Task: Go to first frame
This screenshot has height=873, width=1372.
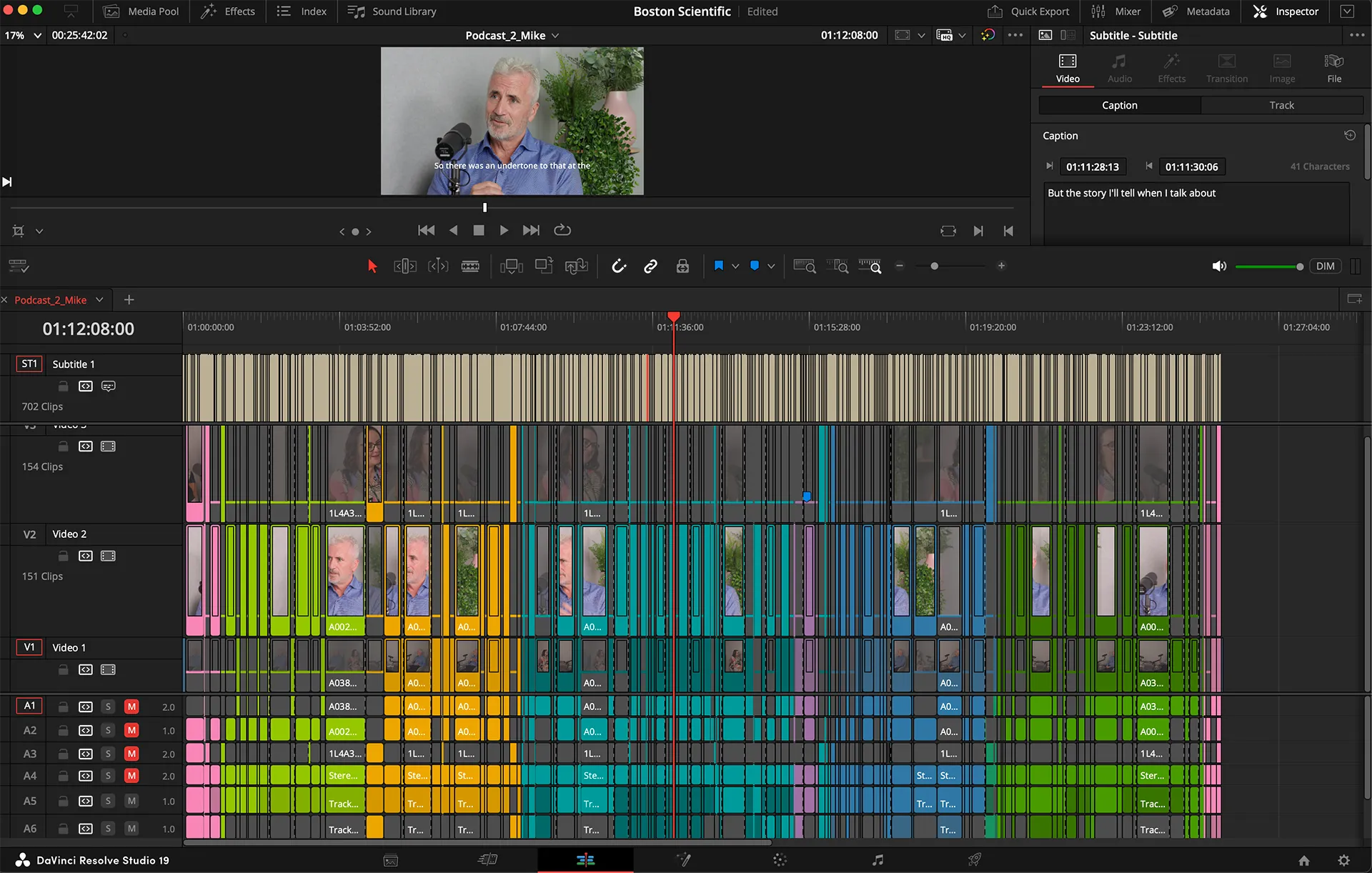Action: (426, 230)
